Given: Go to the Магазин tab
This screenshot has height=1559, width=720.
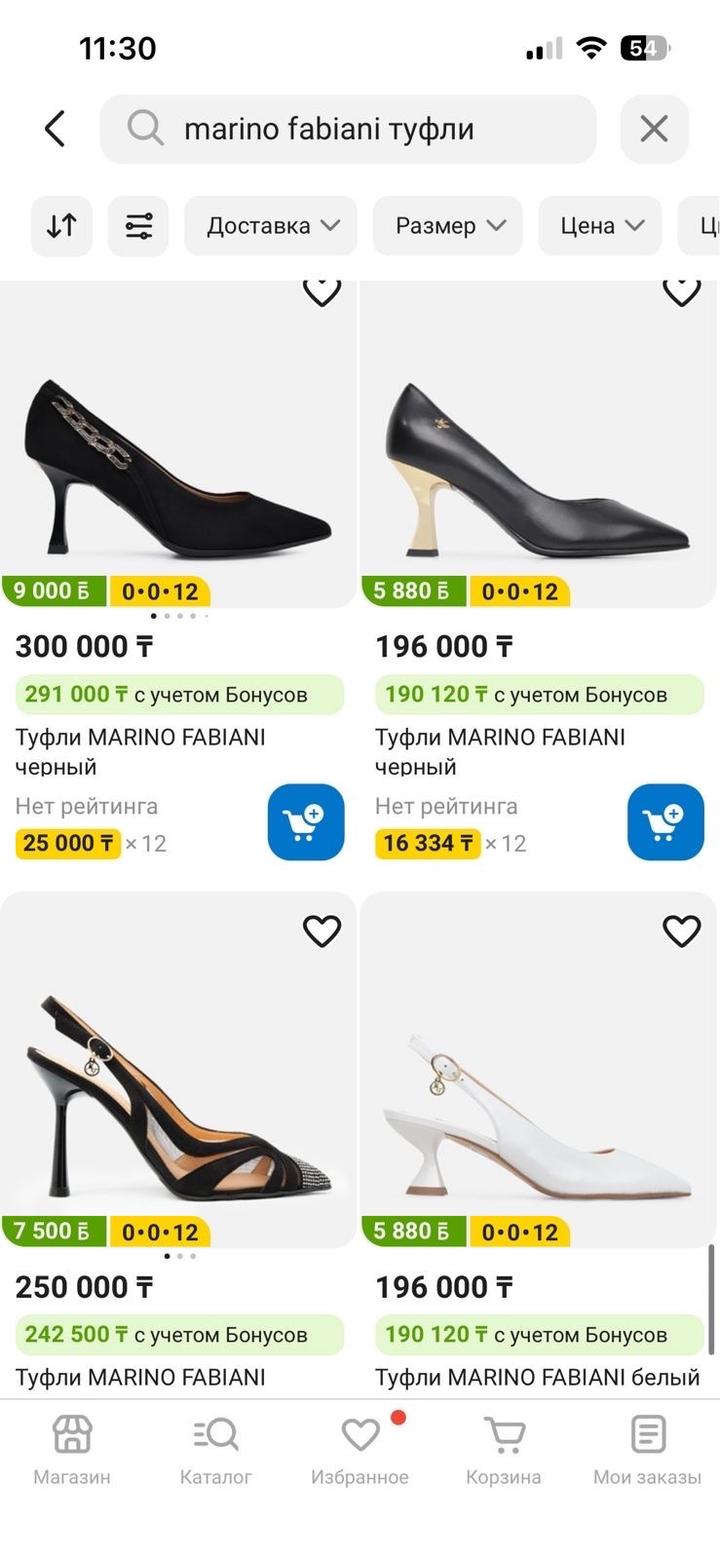Looking at the screenshot, I should tap(72, 1450).
